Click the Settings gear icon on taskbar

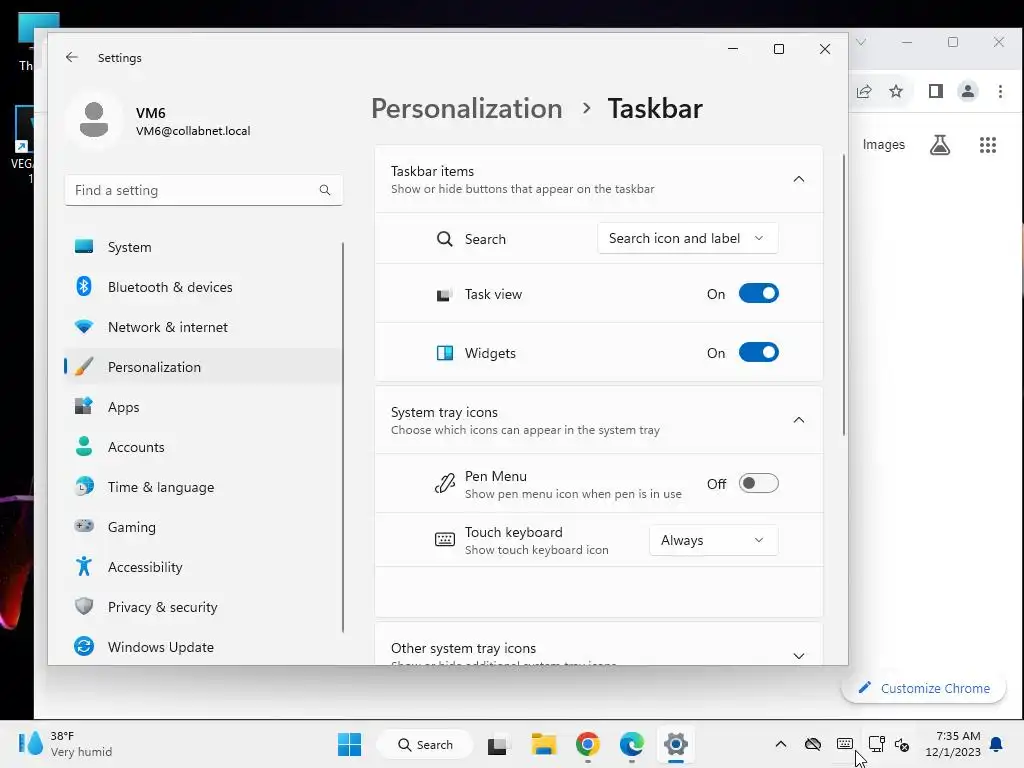676,744
